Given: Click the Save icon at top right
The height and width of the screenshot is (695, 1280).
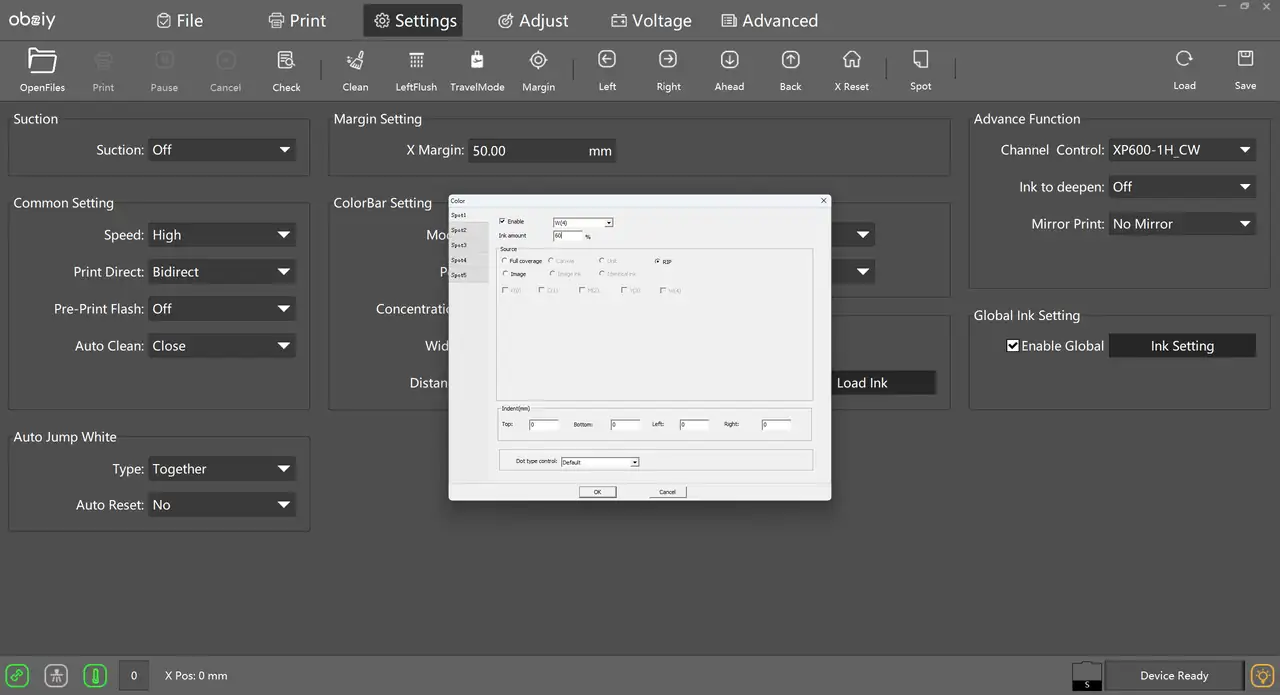Looking at the screenshot, I should pyautogui.click(x=1245, y=59).
